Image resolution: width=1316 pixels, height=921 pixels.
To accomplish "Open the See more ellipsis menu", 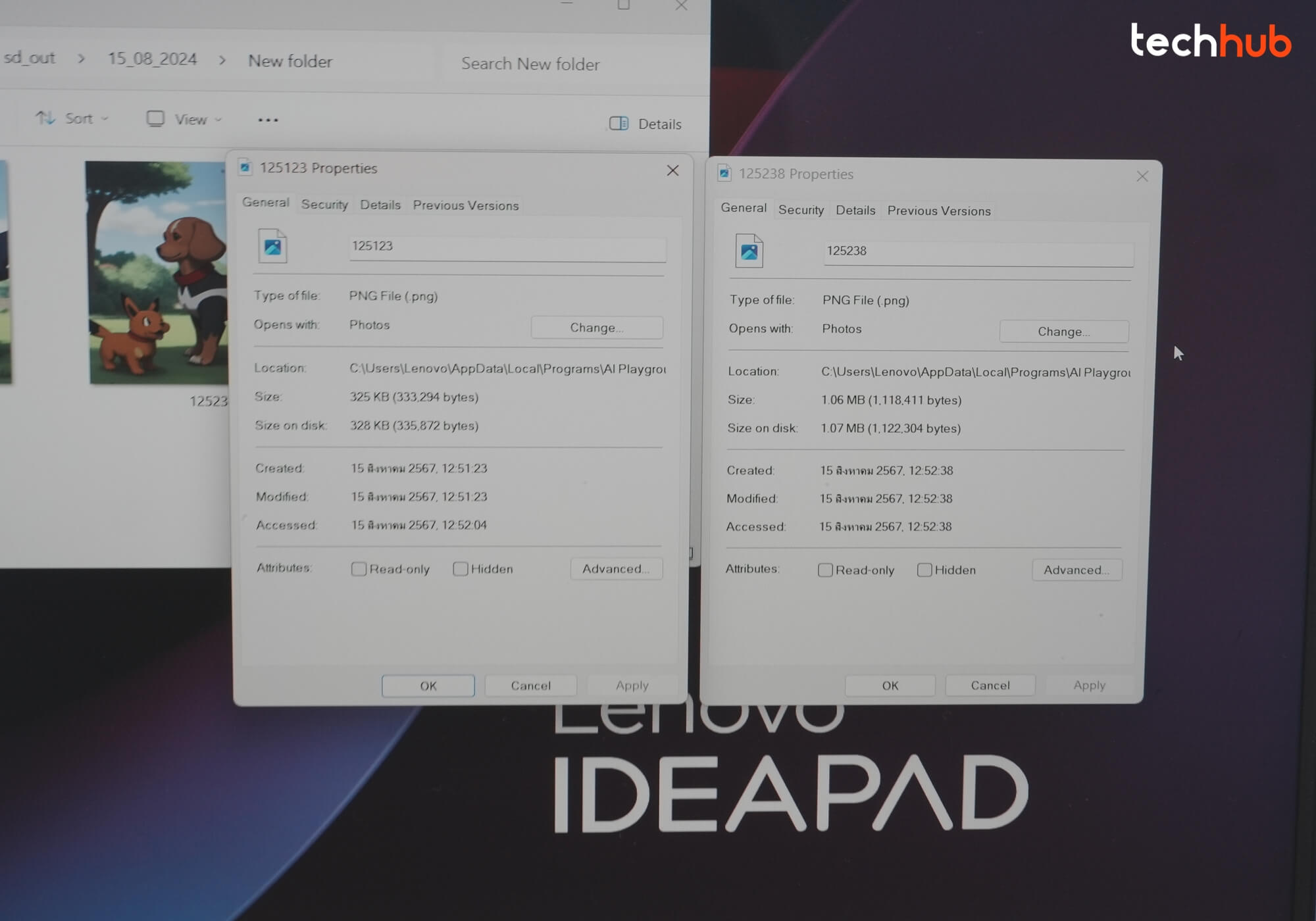I will pos(268,120).
